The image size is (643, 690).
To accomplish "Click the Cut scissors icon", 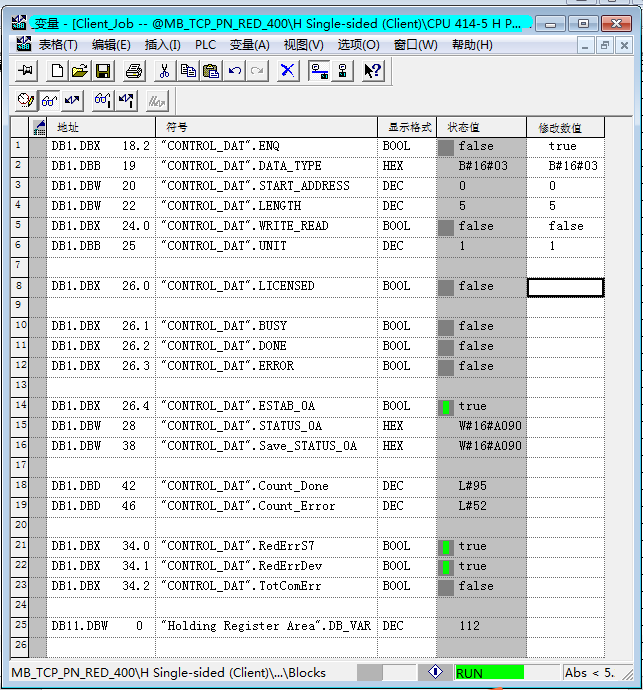I will click(x=166, y=70).
